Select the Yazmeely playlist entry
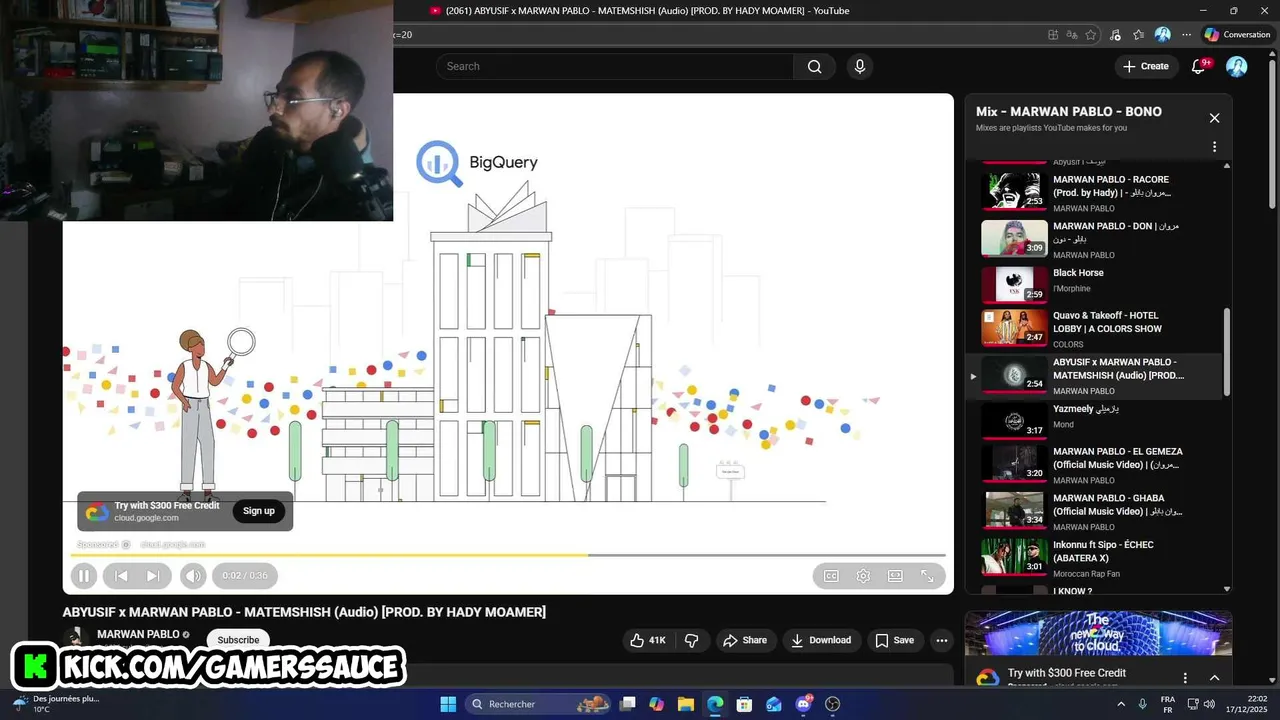Screen dimensions: 1280x720 click(x=1093, y=421)
